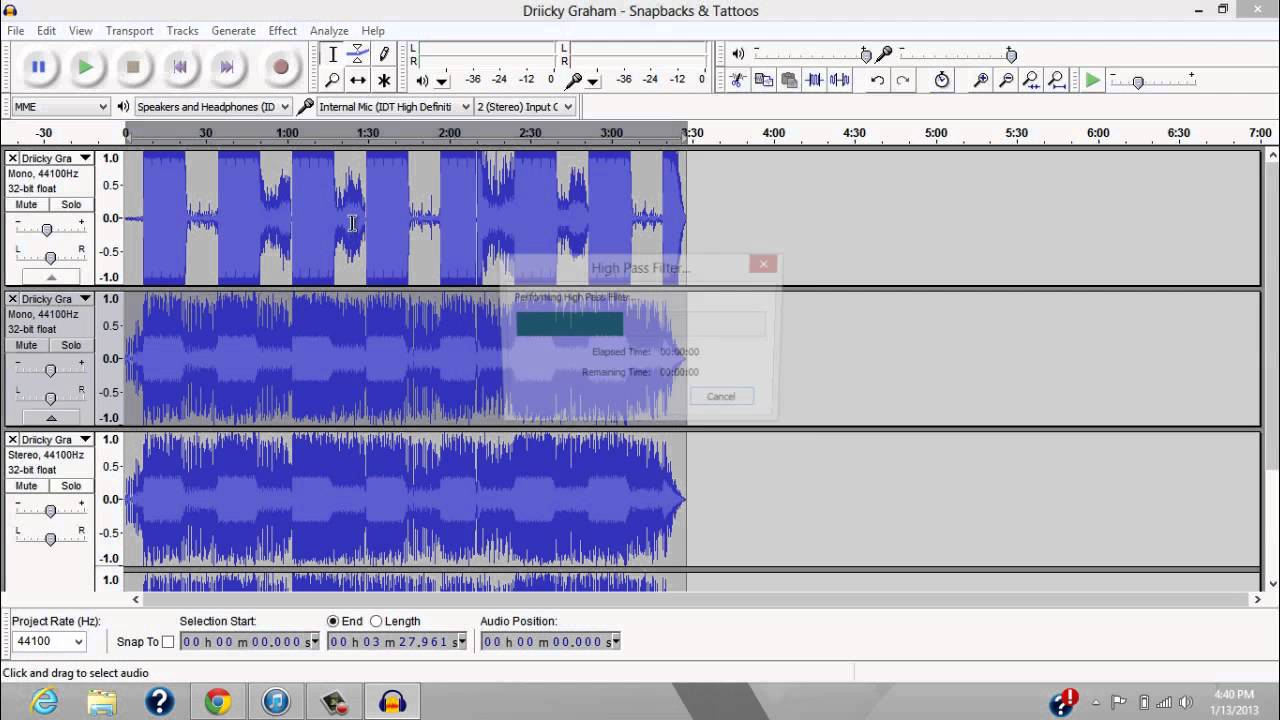Select the Draw pencil tool

click(384, 55)
